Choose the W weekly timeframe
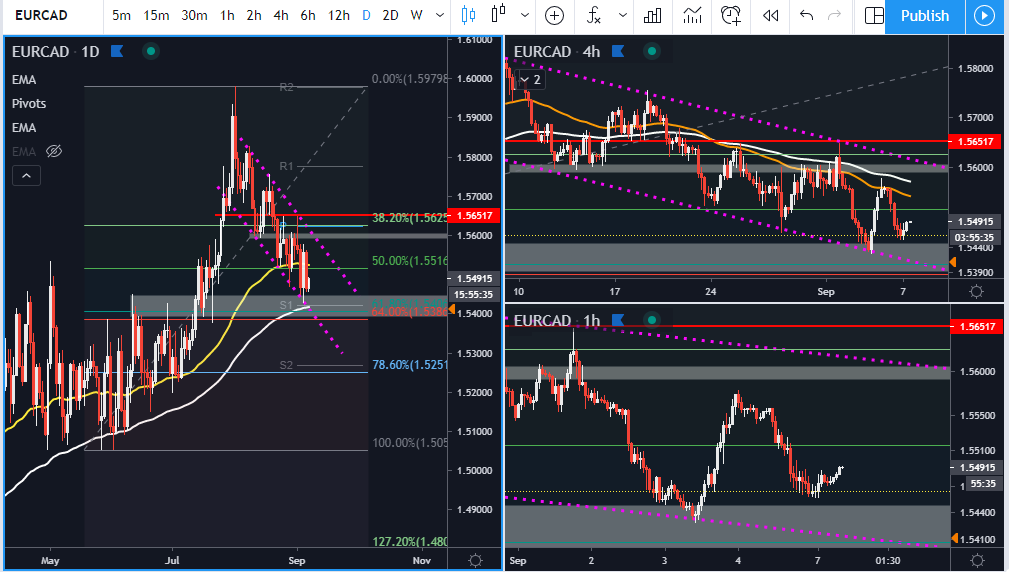The width and height of the screenshot is (1009, 572). click(x=416, y=15)
